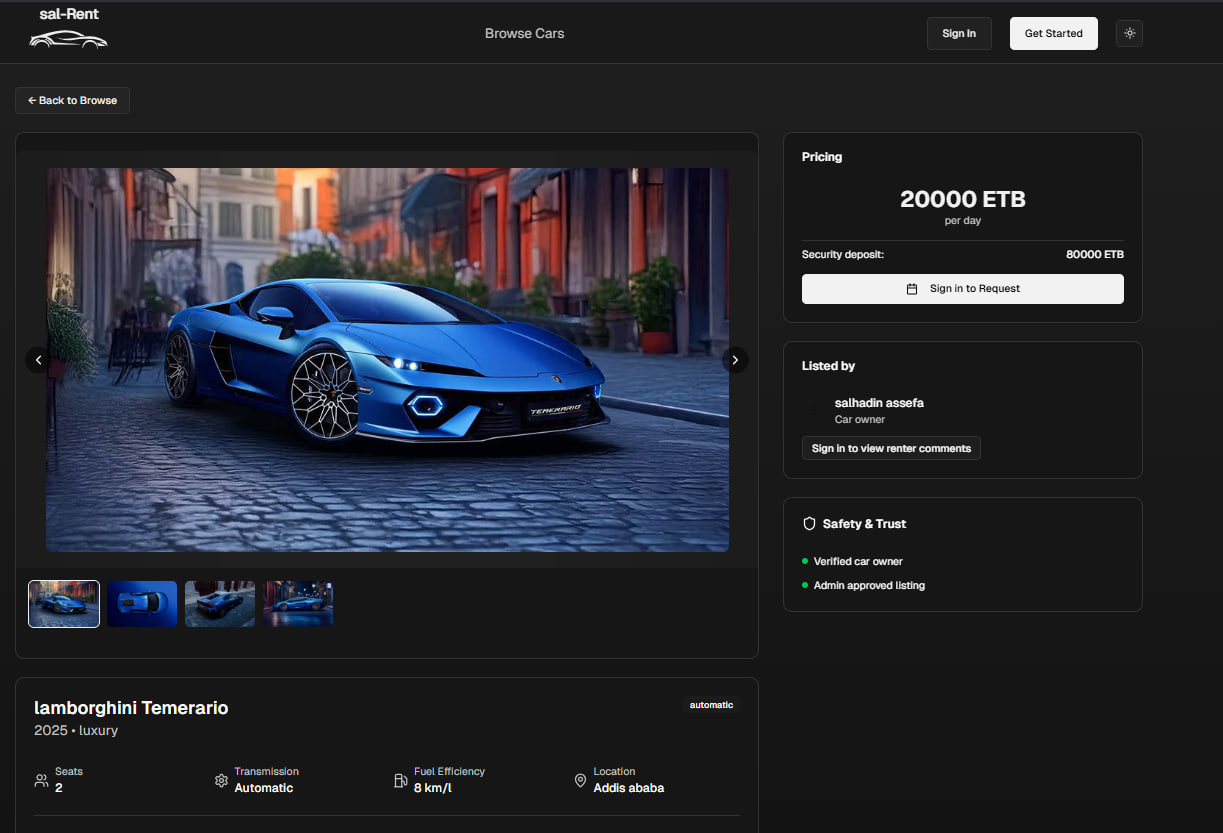Click the Automatic transmission value
The width and height of the screenshot is (1223, 833).
tap(264, 788)
